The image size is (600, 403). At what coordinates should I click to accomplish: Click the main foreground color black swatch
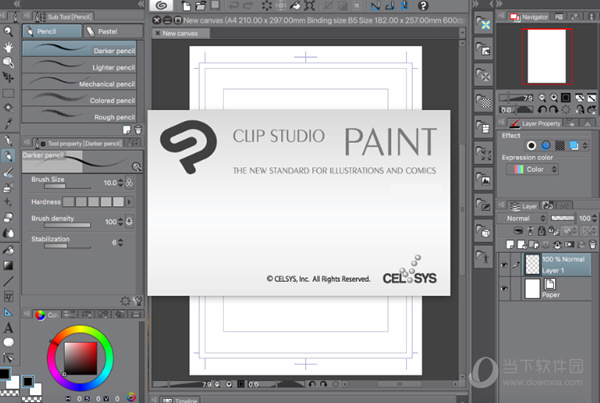coord(4,374)
